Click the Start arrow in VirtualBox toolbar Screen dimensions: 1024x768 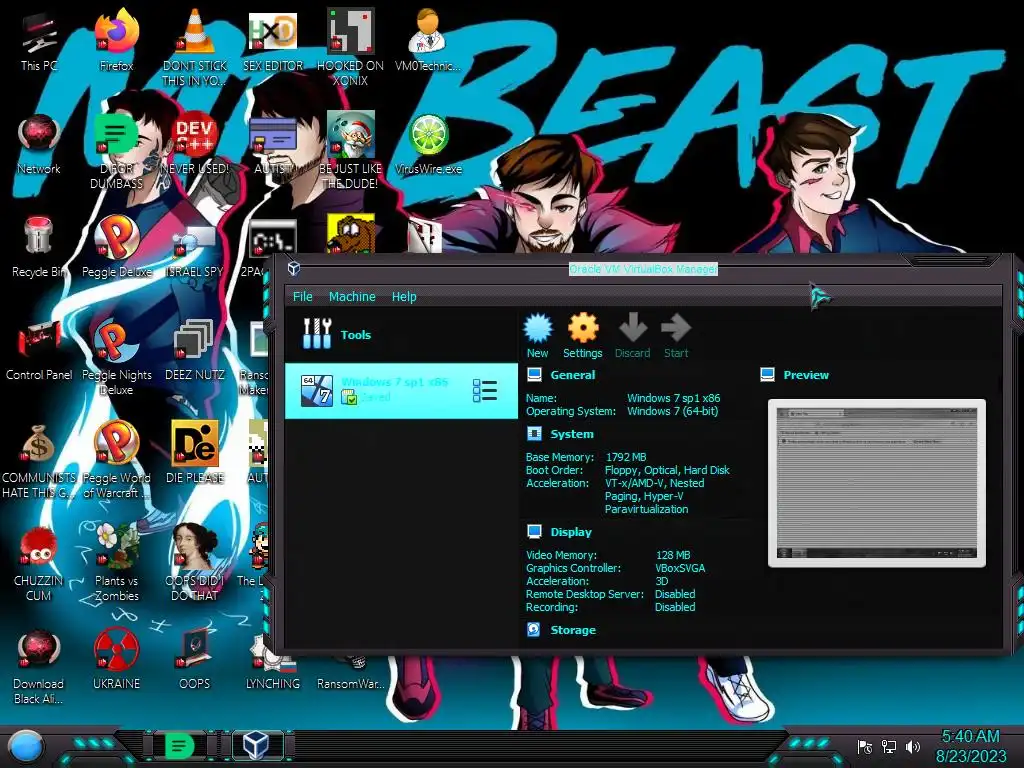[676, 336]
